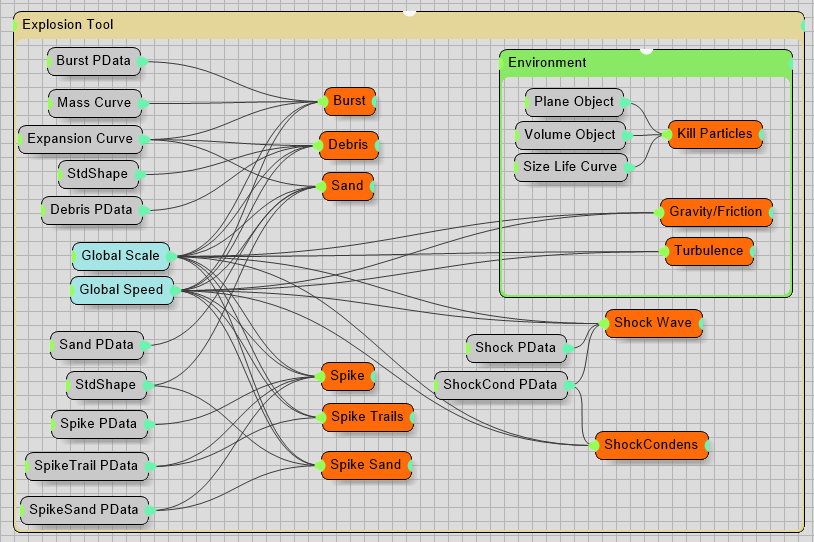Click the Global Scale helper node
Screen dimensions: 814x542
click(120, 256)
